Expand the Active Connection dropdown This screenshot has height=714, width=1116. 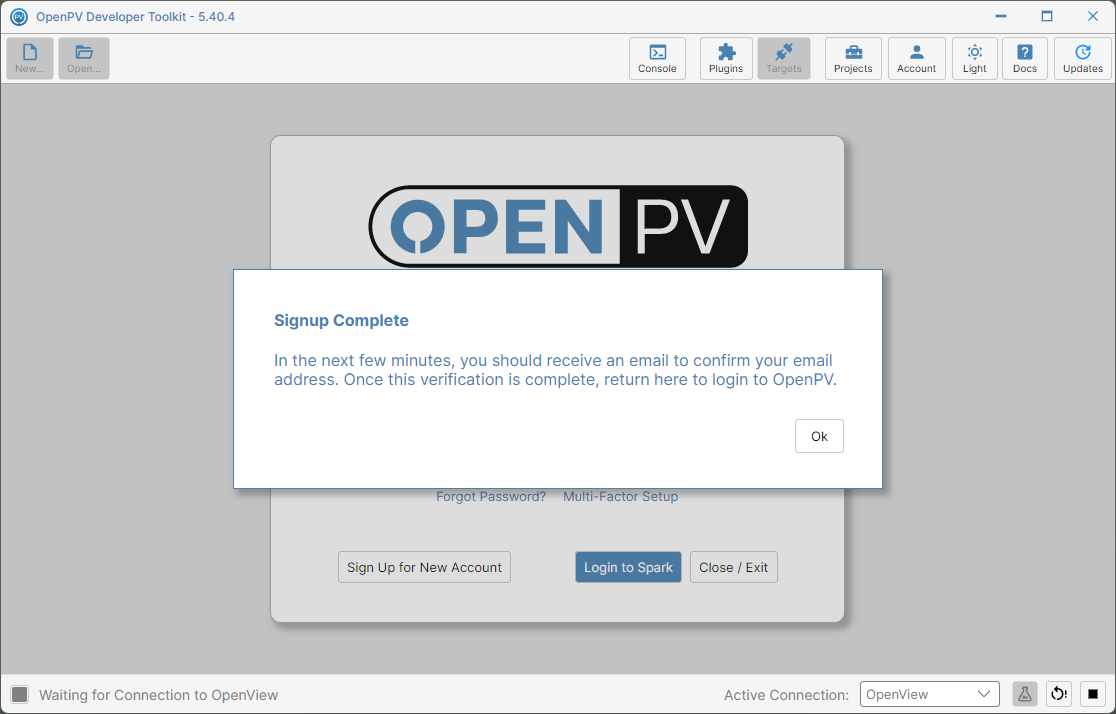click(930, 694)
